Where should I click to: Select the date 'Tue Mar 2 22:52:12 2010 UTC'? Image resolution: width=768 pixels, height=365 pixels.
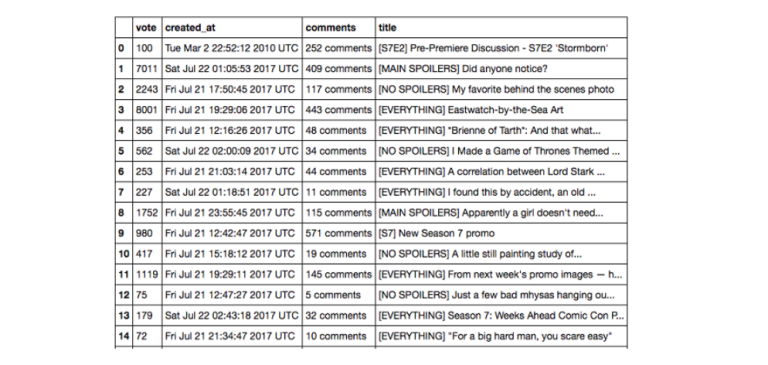coord(232,48)
